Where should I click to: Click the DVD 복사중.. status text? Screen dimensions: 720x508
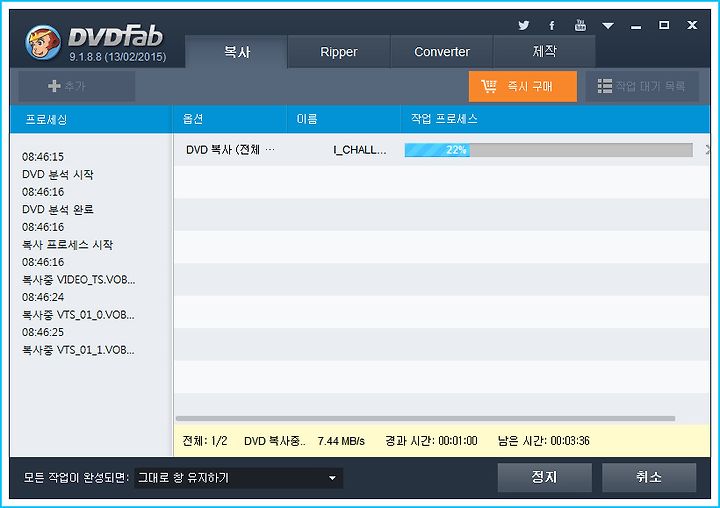275,441
